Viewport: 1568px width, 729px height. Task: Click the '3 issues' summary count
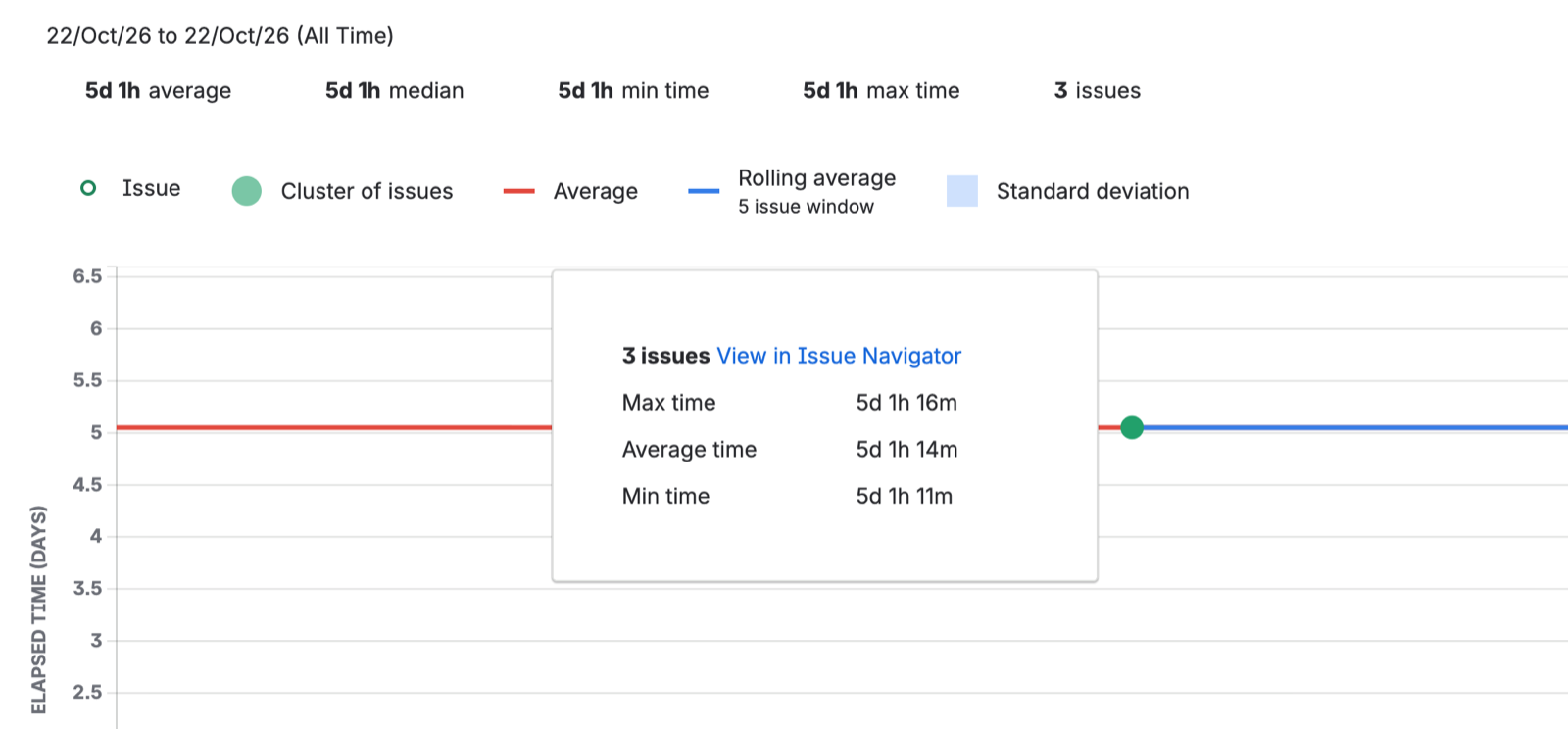click(1098, 91)
